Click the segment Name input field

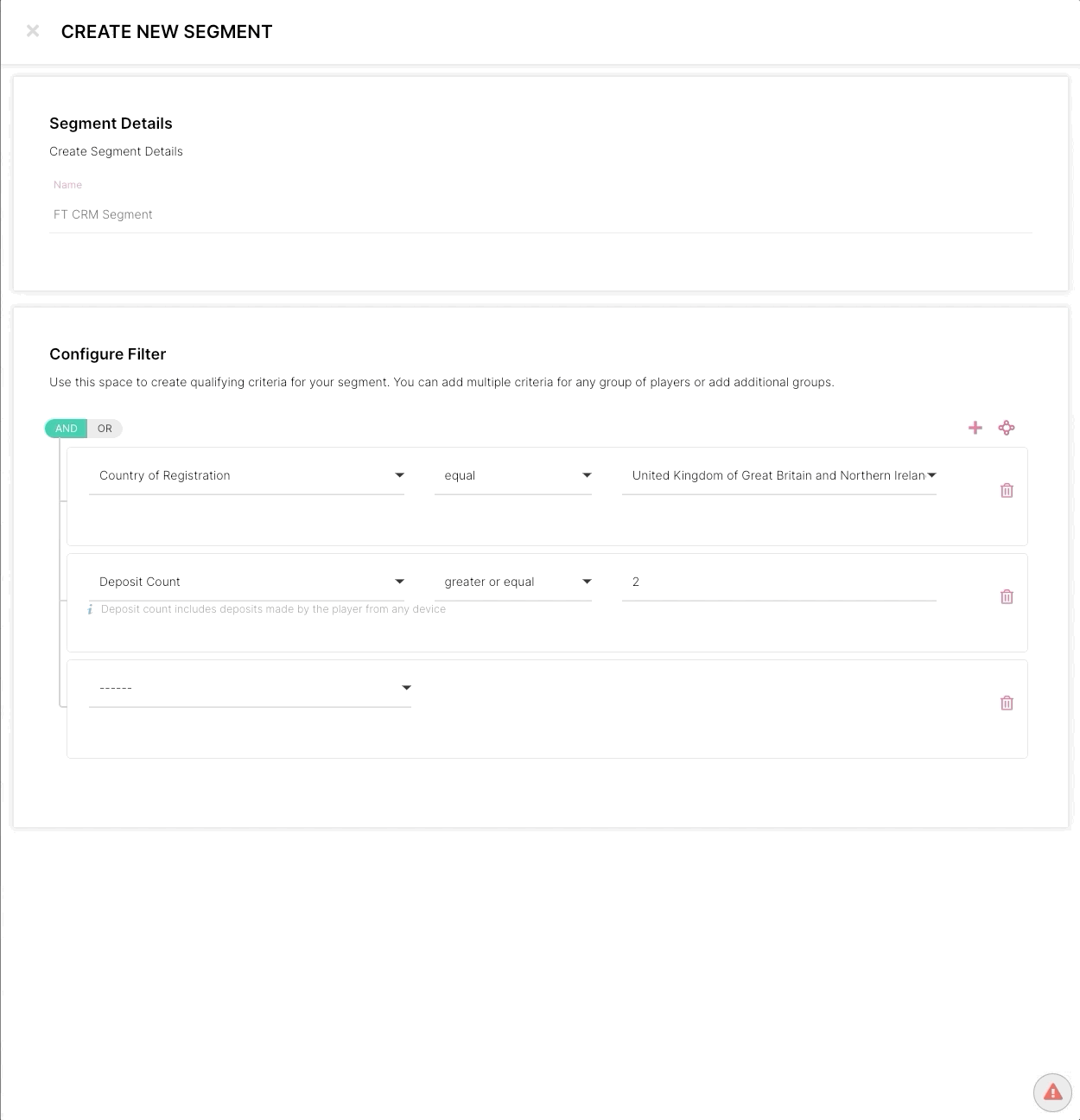coord(541,214)
